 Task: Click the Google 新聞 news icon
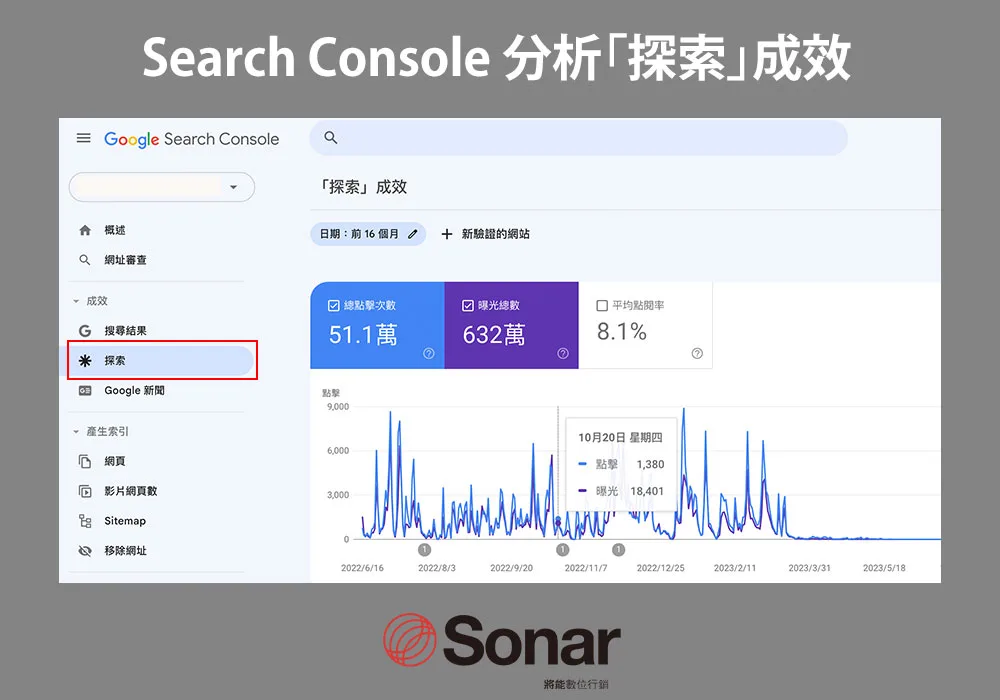85,391
